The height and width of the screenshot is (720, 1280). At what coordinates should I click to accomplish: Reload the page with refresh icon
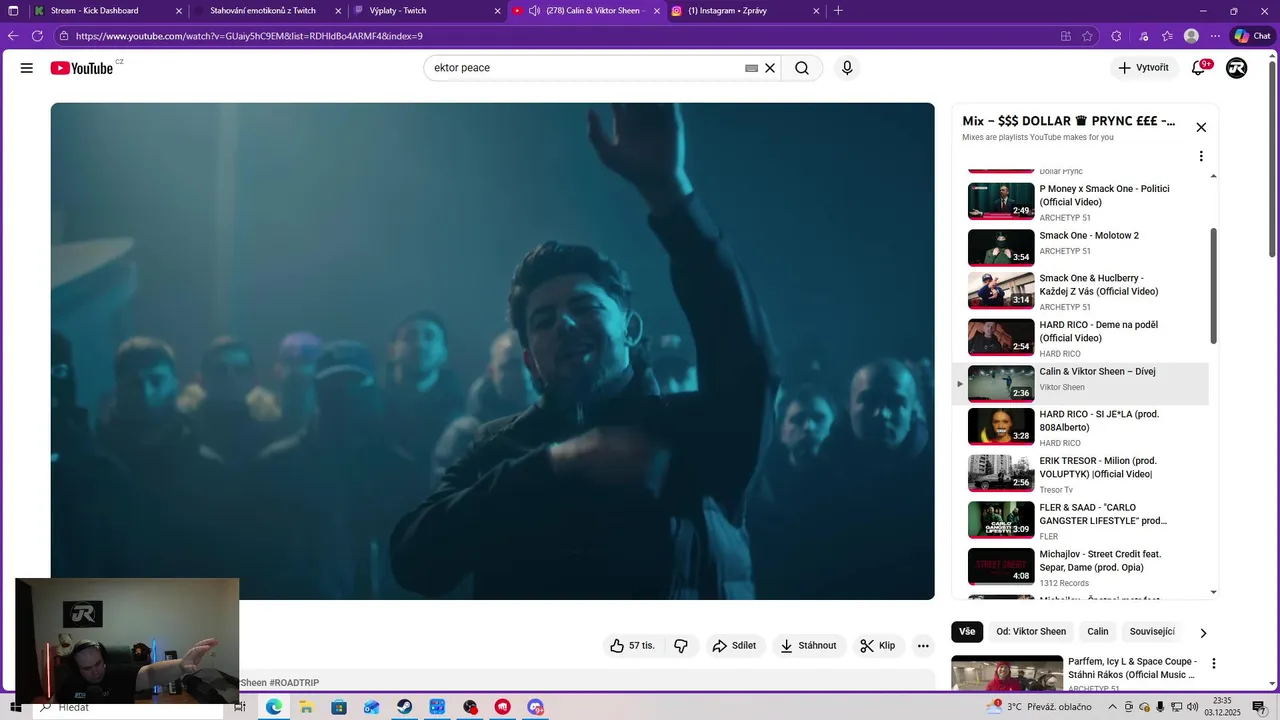coord(37,36)
